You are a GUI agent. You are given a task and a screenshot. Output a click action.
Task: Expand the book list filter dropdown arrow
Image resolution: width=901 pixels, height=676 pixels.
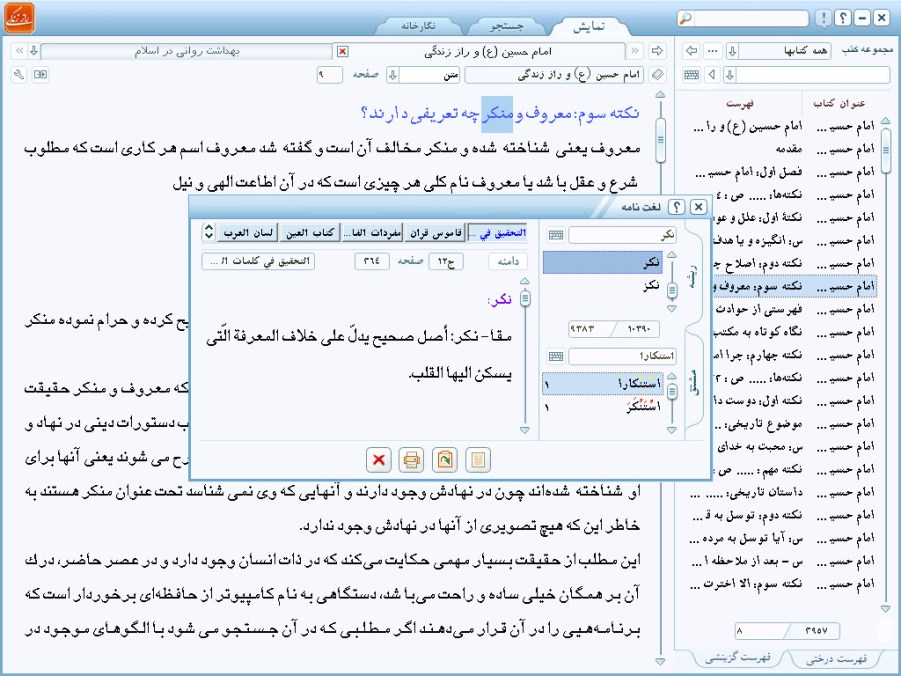click(x=730, y=75)
